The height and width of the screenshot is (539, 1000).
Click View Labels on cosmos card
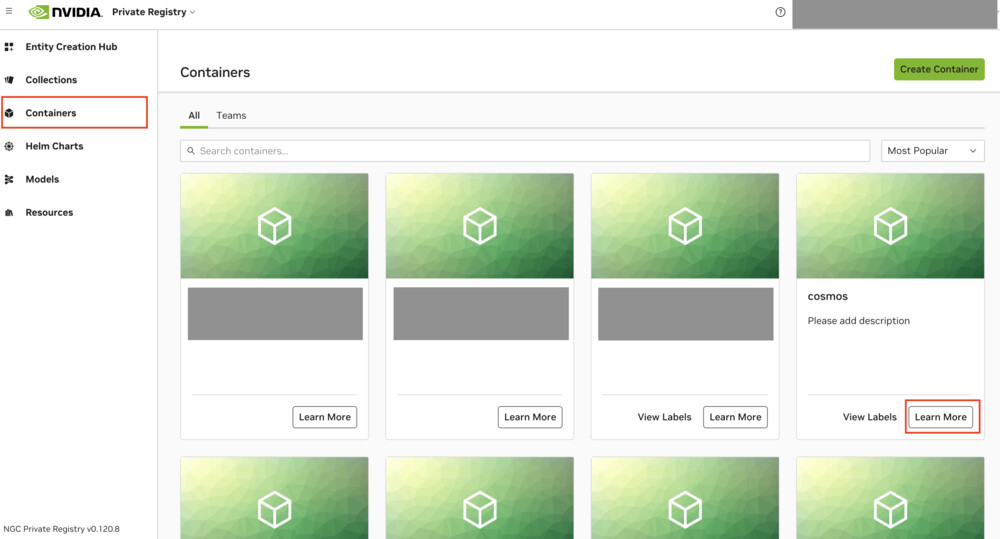click(x=869, y=417)
